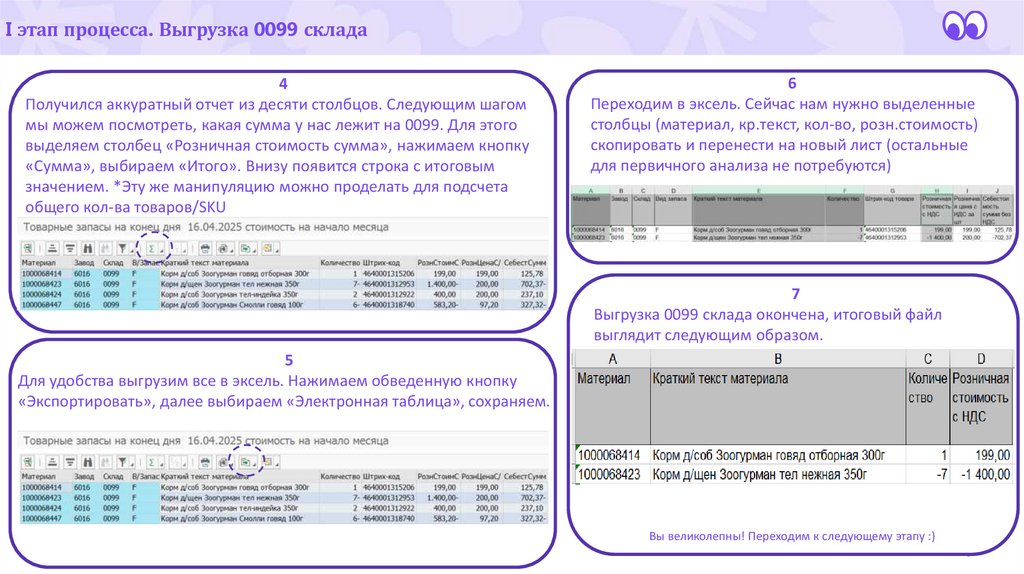Click the printer icon in step 5 toolbar
This screenshot has height=574, width=1024.
tap(205, 462)
